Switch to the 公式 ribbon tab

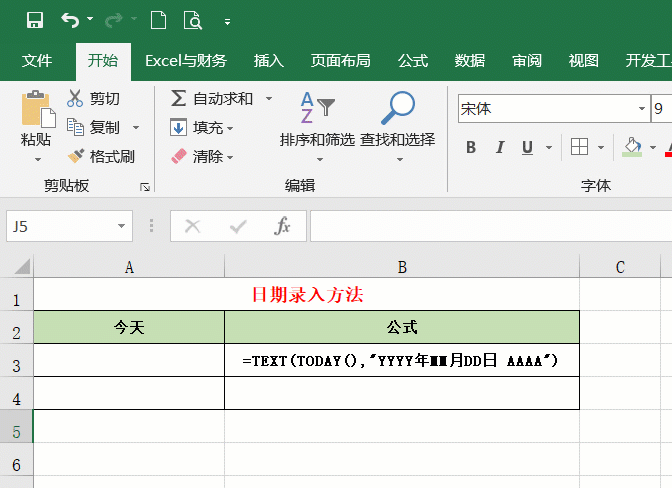[x=413, y=60]
